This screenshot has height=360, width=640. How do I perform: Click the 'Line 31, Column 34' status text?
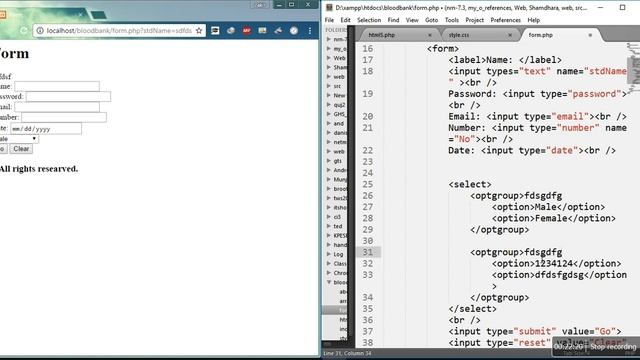[x=347, y=353]
